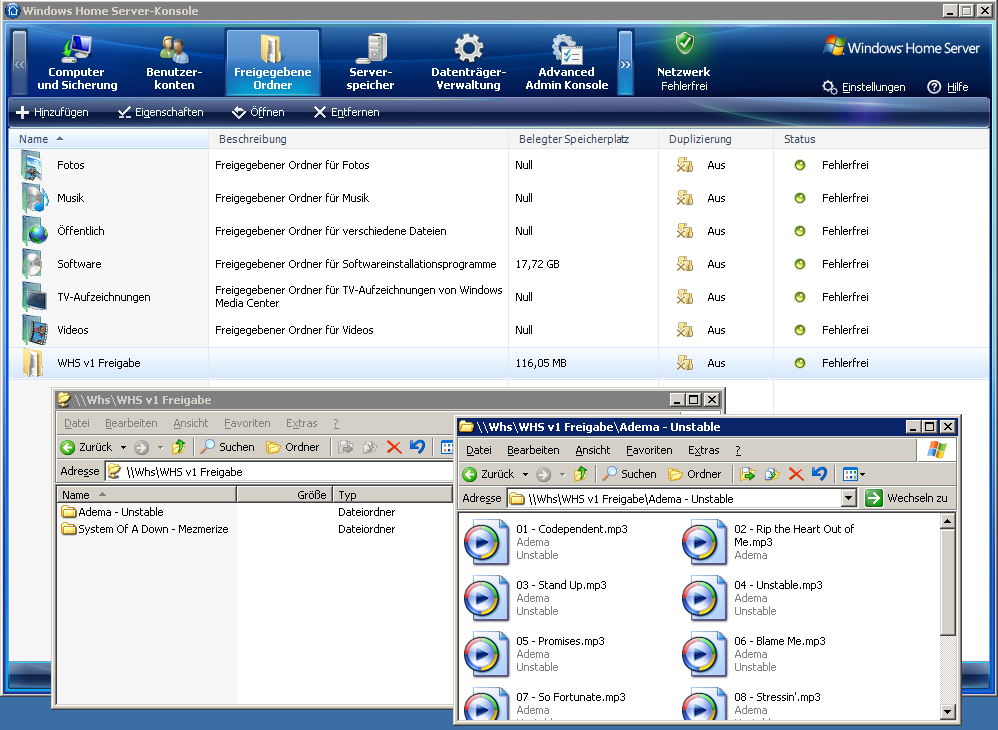Select the Freigegebene Ordner tab
998x730 pixels.
[x=272, y=64]
